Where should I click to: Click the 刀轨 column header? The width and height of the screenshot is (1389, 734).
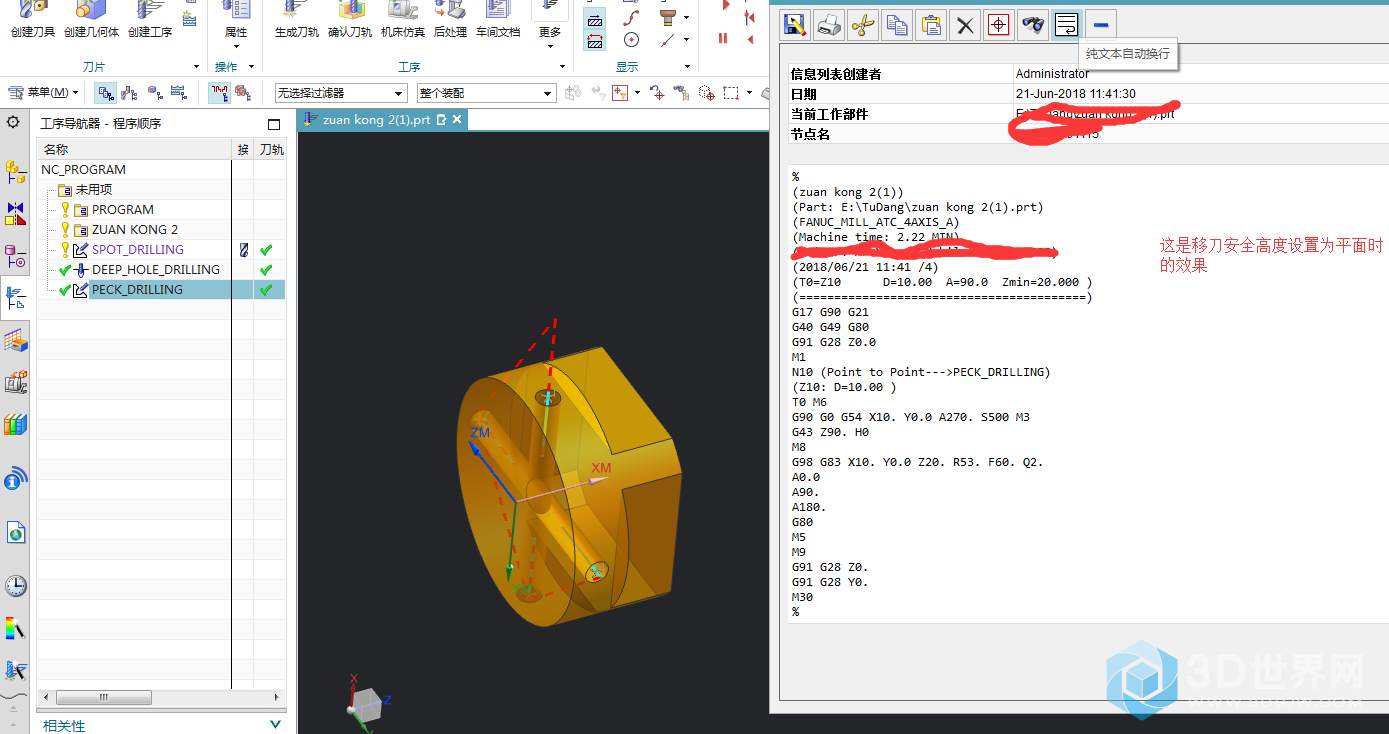click(x=271, y=150)
